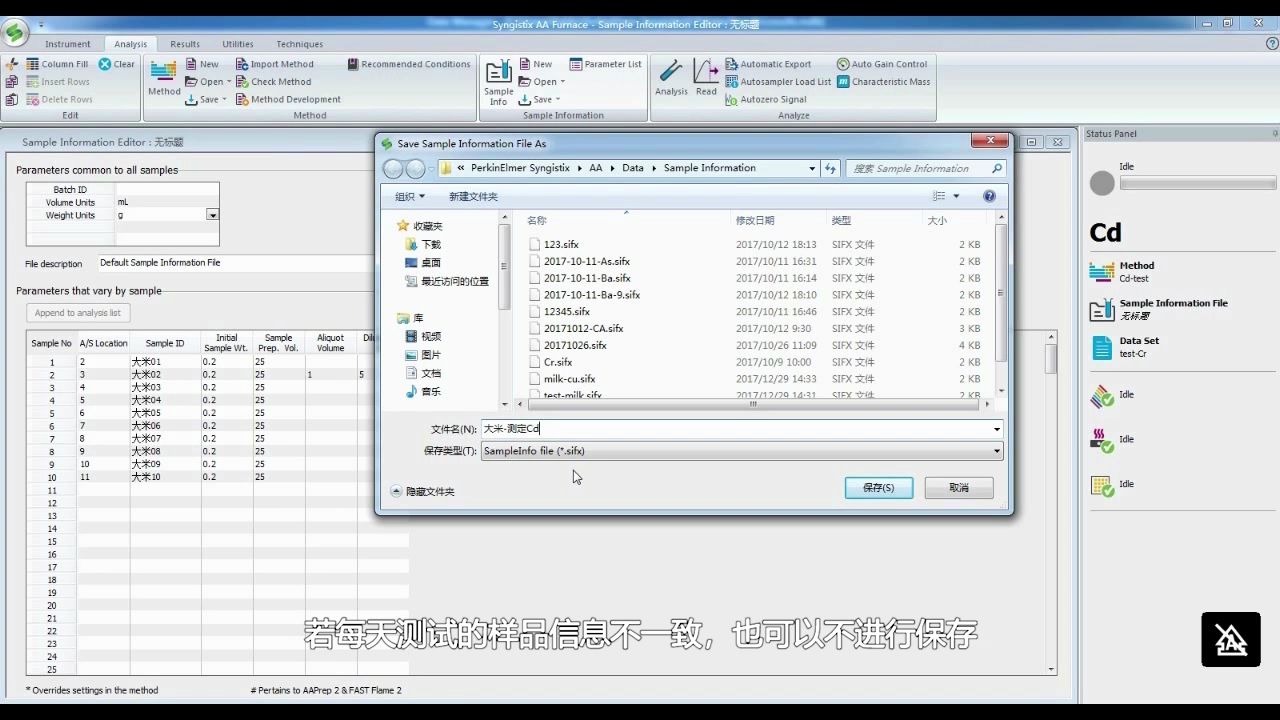1280x720 pixels.
Task: Click the Clear tool
Action: (x=117, y=64)
